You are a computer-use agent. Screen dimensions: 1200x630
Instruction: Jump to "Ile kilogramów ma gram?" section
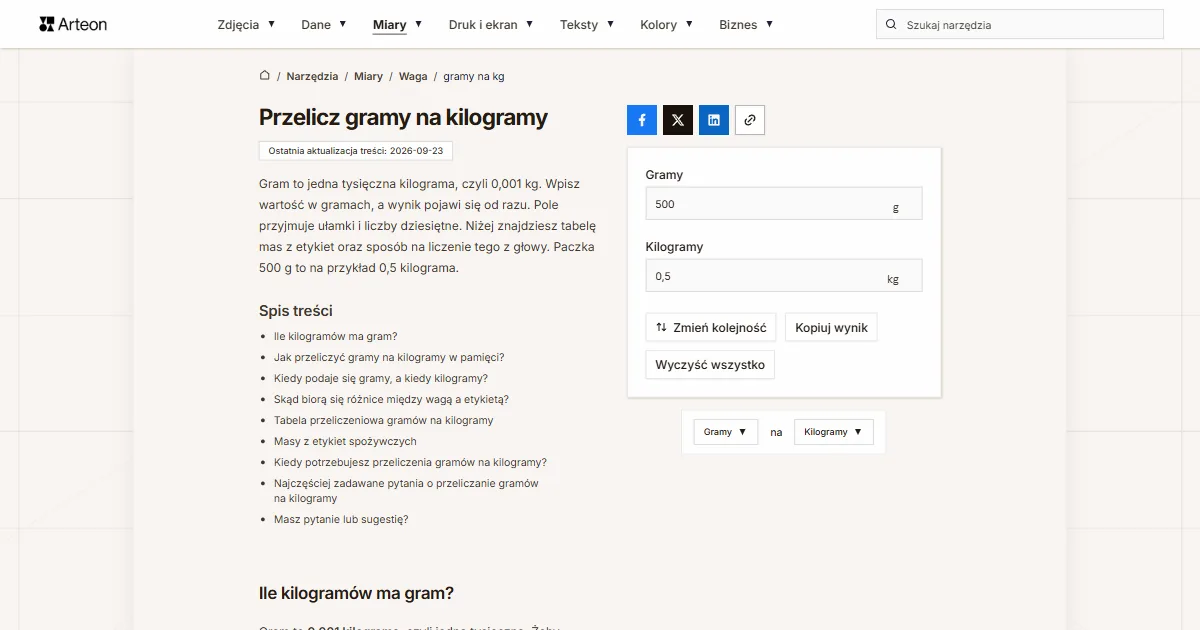point(335,337)
